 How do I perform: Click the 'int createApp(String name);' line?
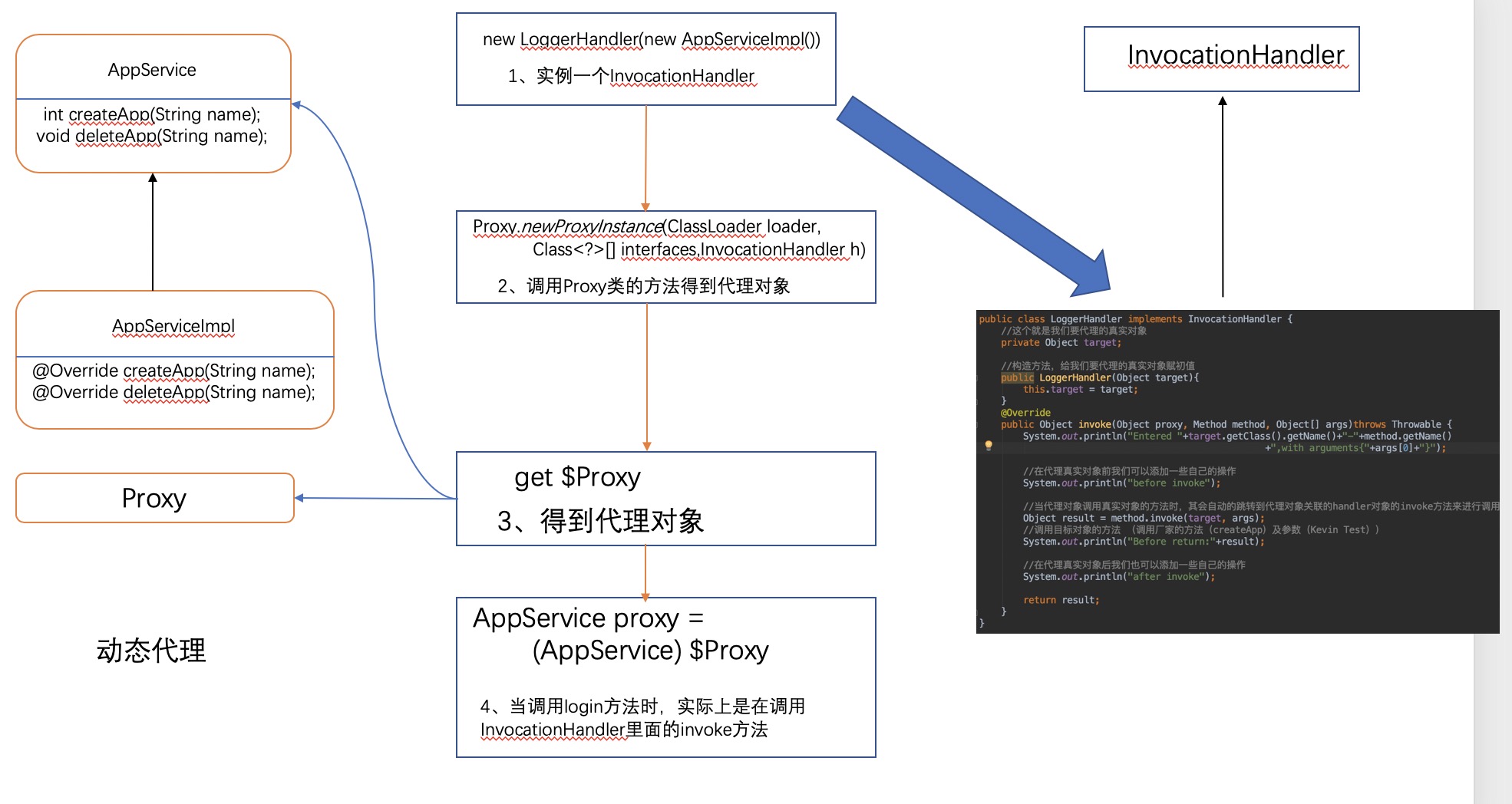tap(152, 115)
